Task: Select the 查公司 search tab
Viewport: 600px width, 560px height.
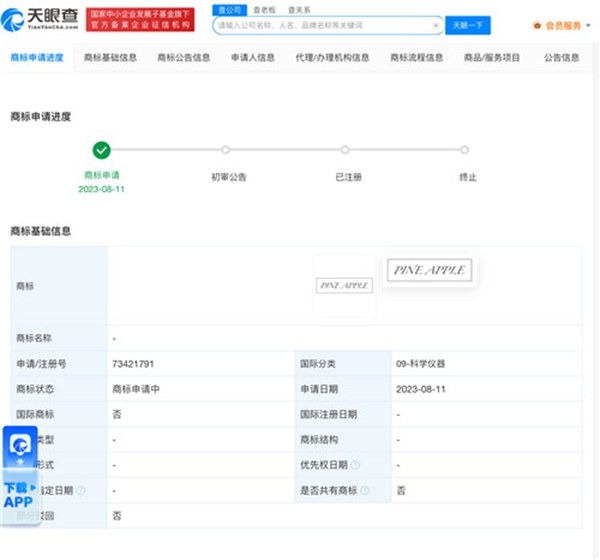Action: tap(230, 10)
